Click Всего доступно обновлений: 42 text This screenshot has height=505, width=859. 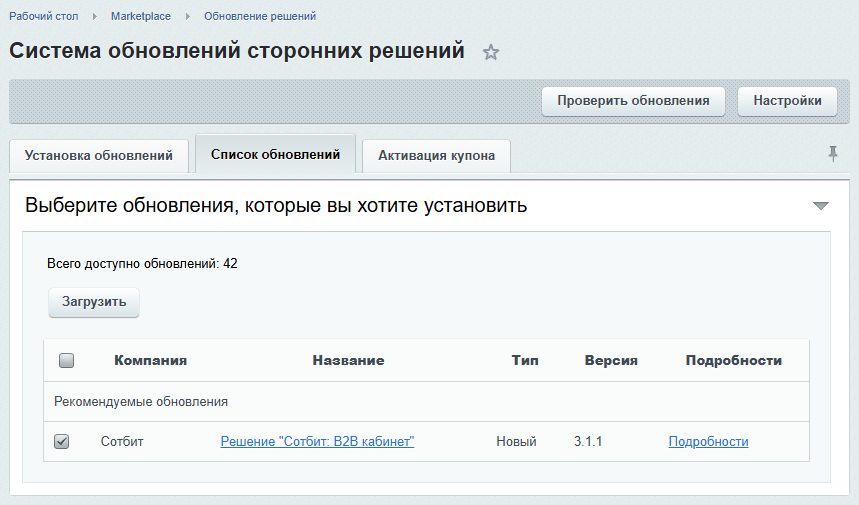142,263
